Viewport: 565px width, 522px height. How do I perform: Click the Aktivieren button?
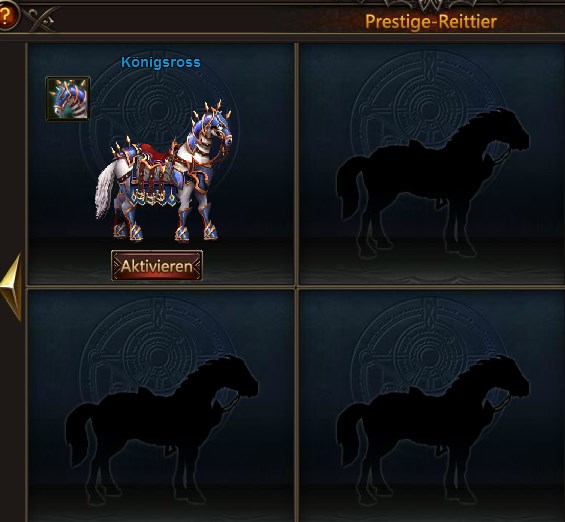pos(157,266)
